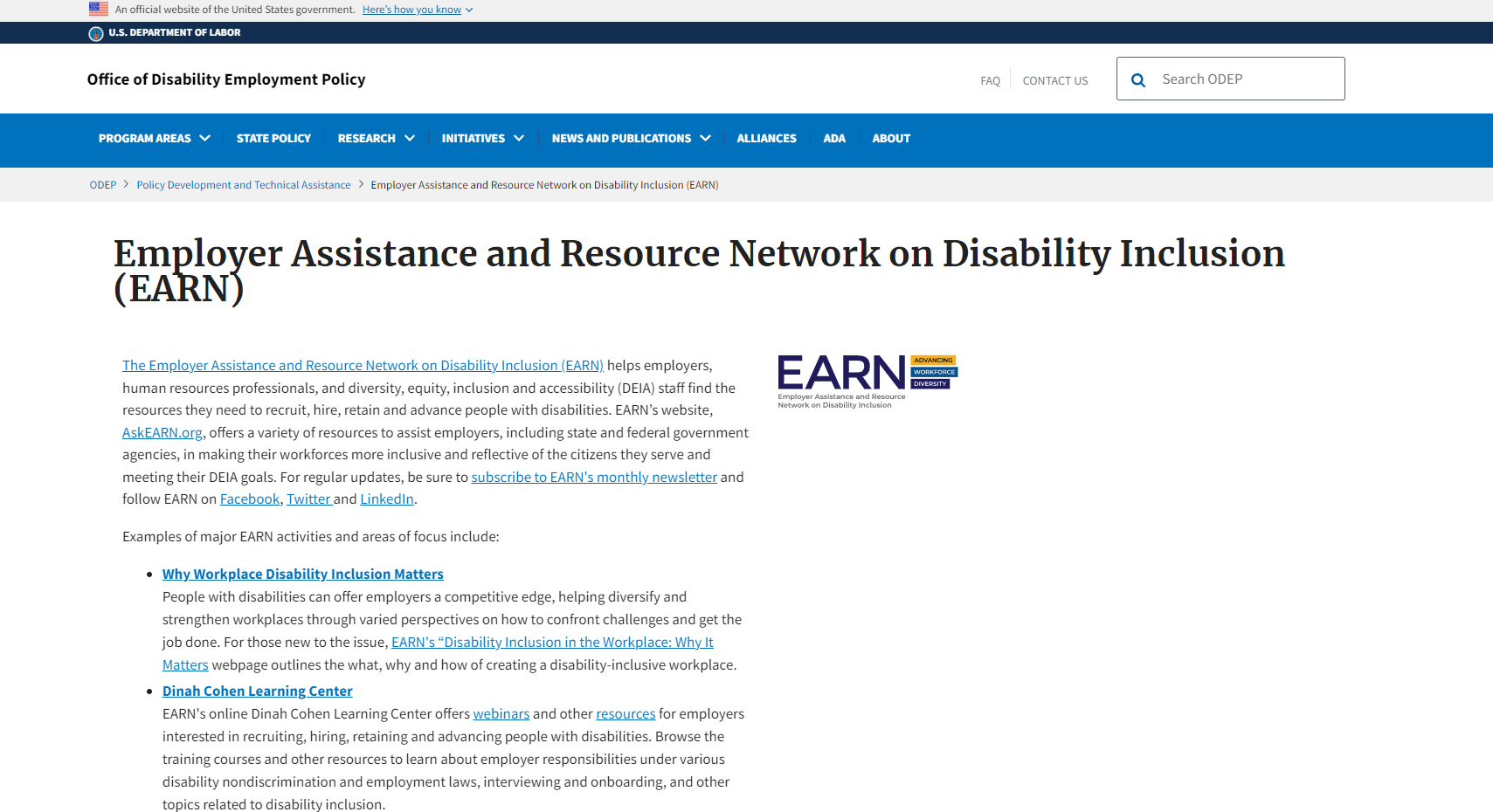Follow the Facebook link

tap(250, 499)
